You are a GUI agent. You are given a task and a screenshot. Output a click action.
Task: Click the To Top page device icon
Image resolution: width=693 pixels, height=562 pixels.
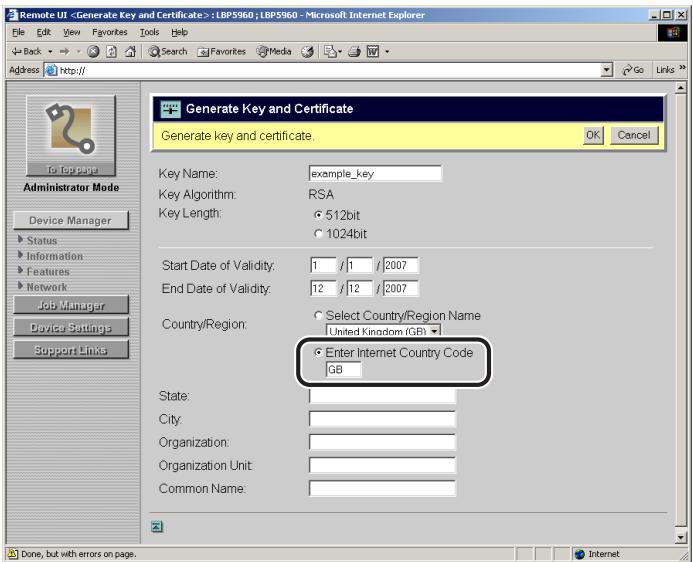(71, 135)
